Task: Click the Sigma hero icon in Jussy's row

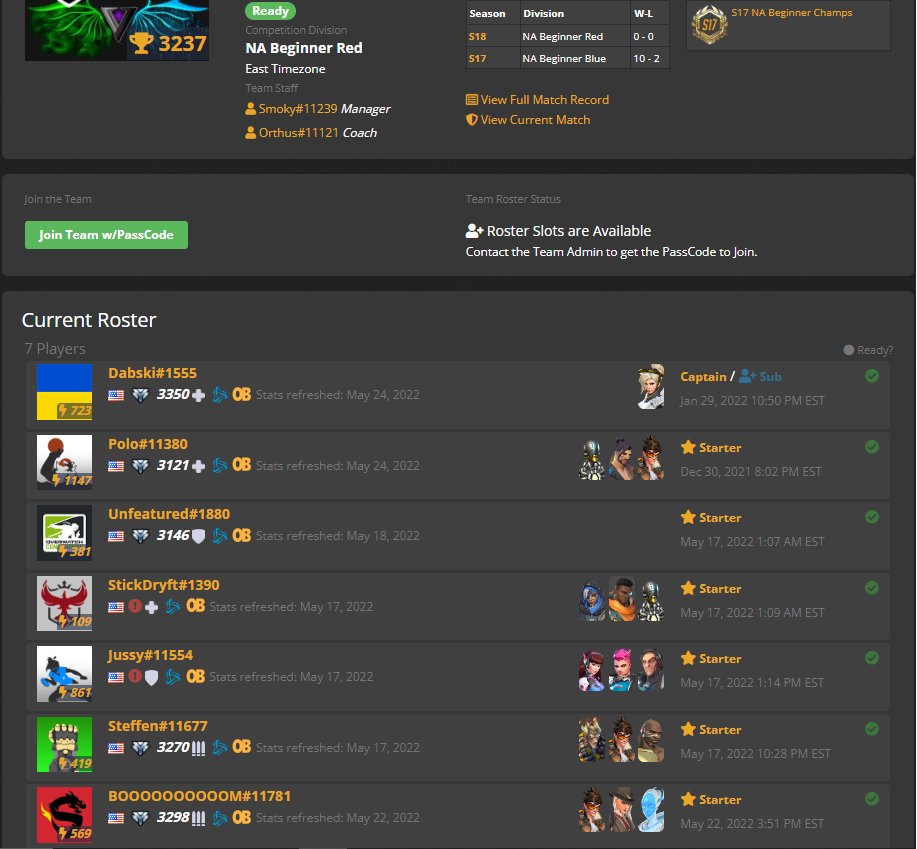Action: click(x=651, y=669)
